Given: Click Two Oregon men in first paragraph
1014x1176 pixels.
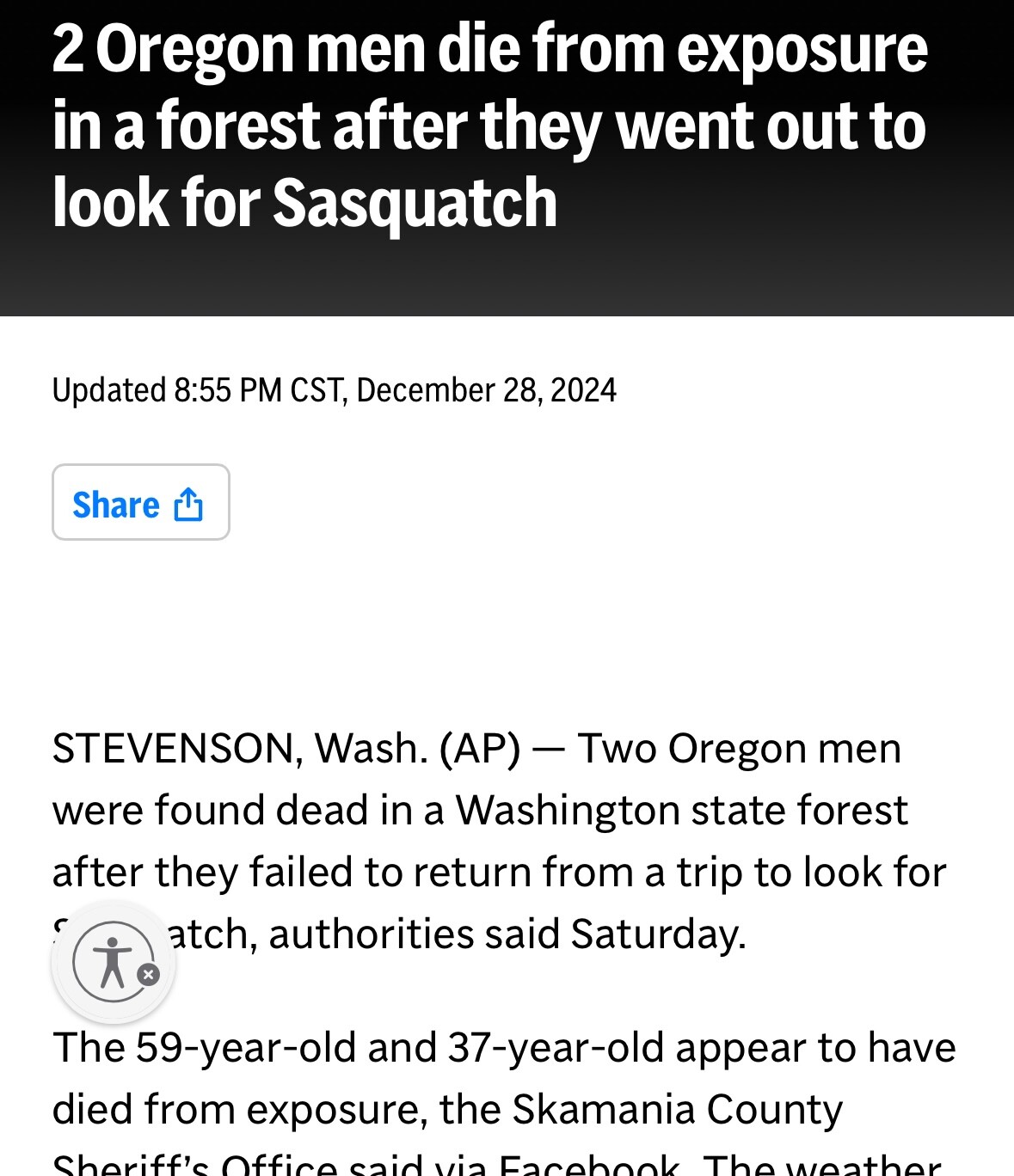Looking at the screenshot, I should pos(739,749).
